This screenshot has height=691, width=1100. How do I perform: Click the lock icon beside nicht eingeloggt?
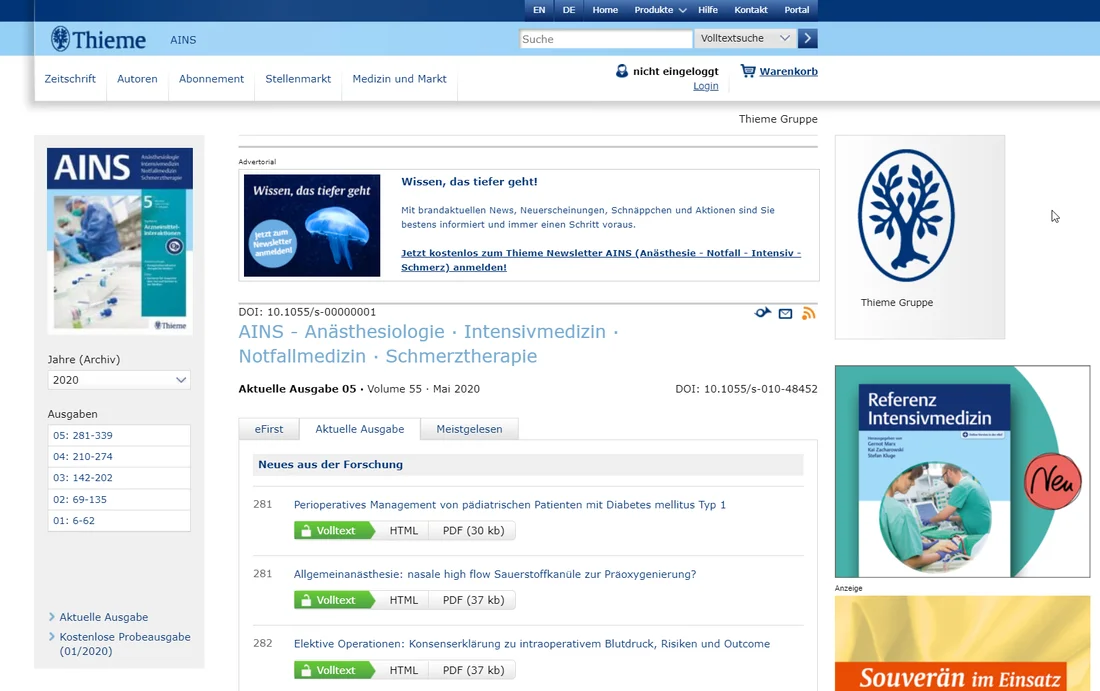pos(622,71)
